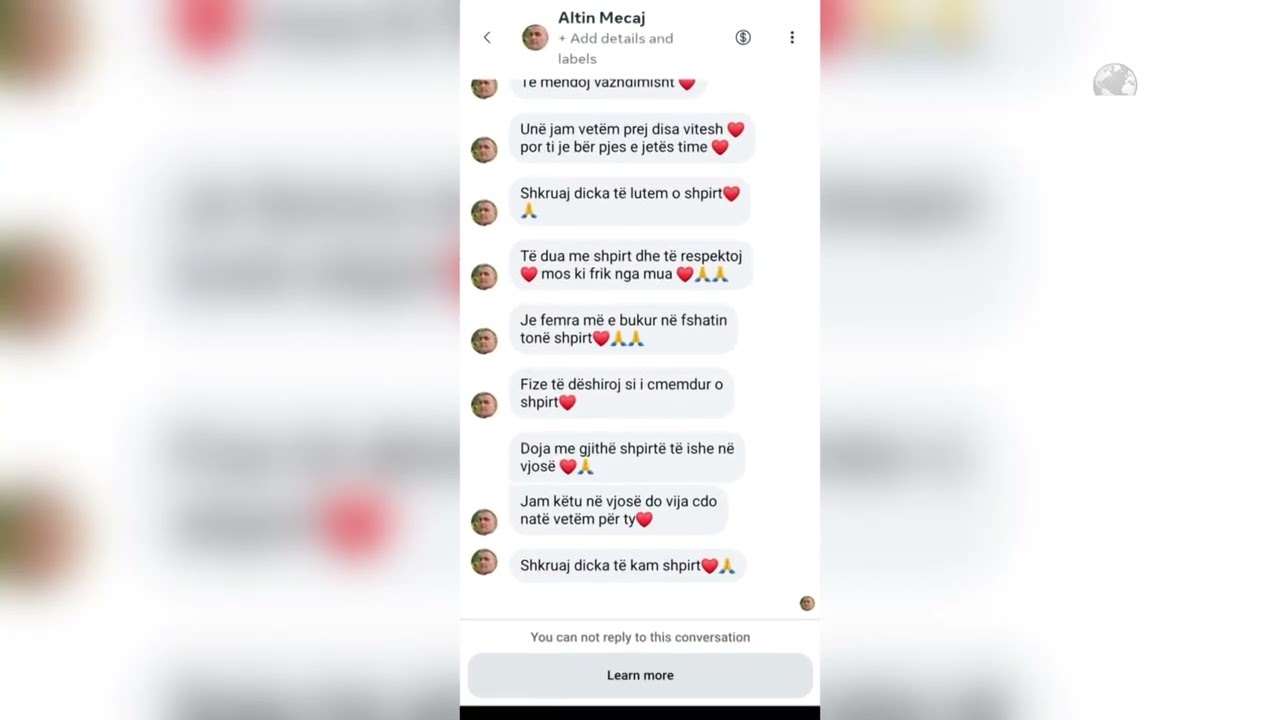The image size is (1280, 720).
Task: Go back using the left chevron arrow
Action: tap(487, 38)
